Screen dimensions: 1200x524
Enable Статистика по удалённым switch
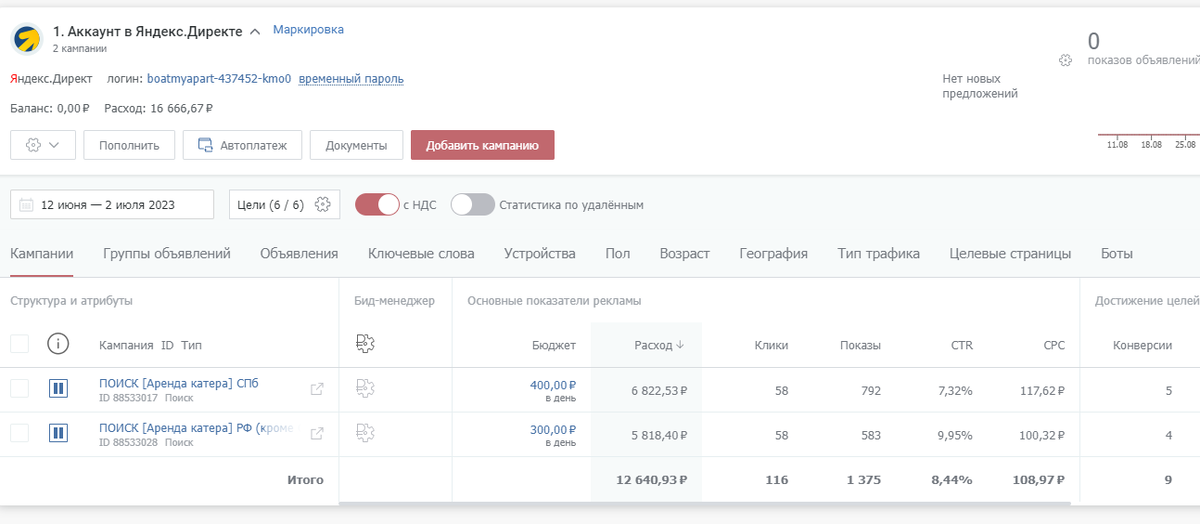(472, 204)
